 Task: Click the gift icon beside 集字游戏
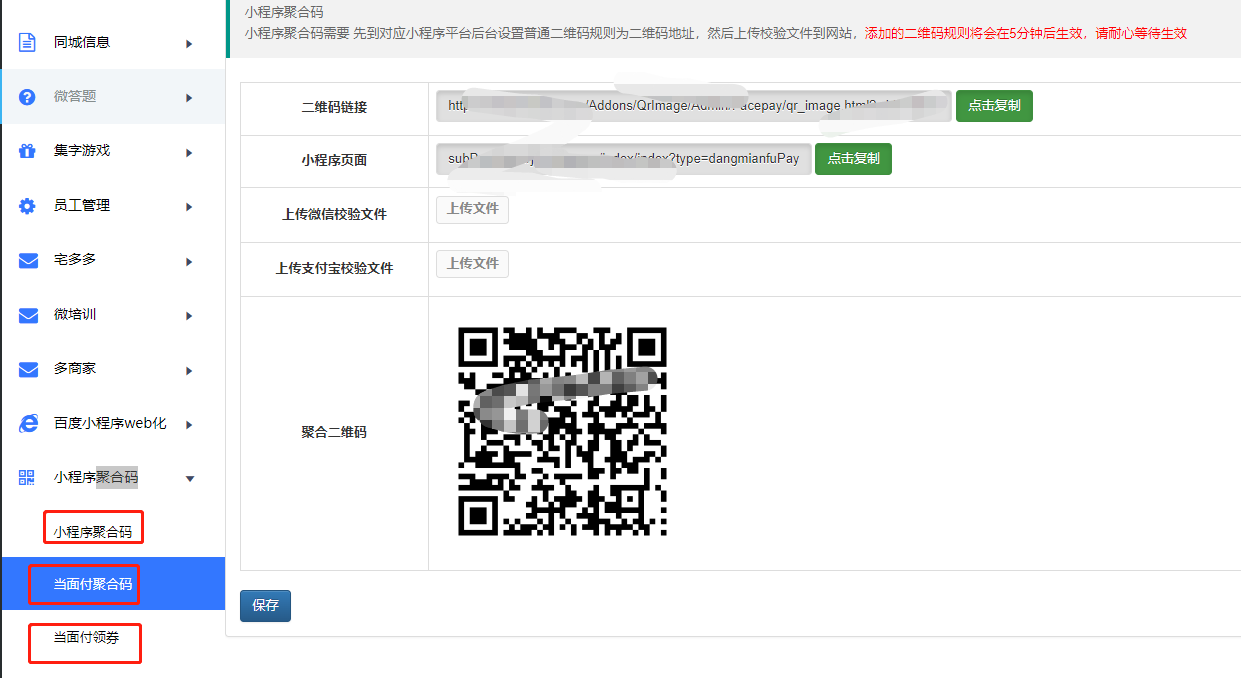click(x=28, y=151)
